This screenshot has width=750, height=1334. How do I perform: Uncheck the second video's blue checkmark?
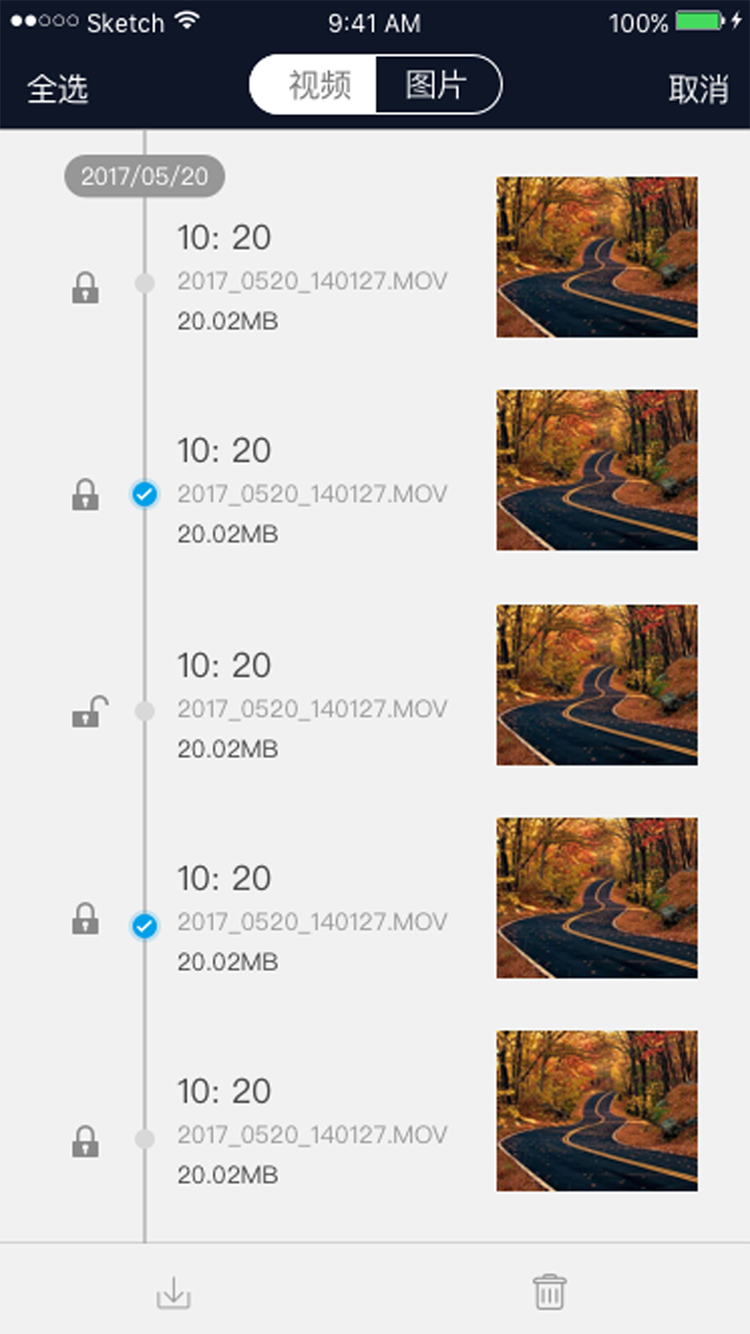click(x=145, y=494)
